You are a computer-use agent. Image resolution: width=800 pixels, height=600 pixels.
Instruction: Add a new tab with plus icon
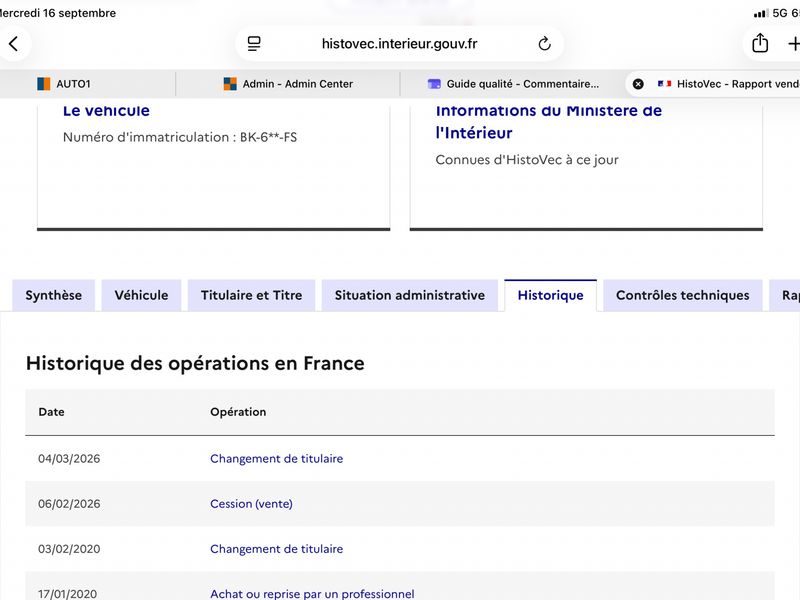(x=793, y=44)
